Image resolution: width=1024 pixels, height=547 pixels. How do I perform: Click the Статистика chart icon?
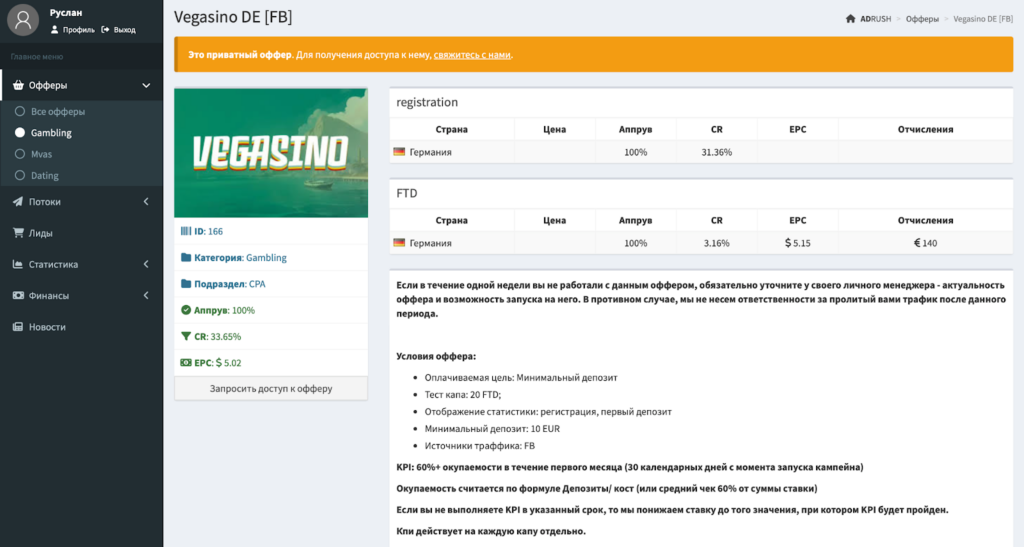[18, 264]
